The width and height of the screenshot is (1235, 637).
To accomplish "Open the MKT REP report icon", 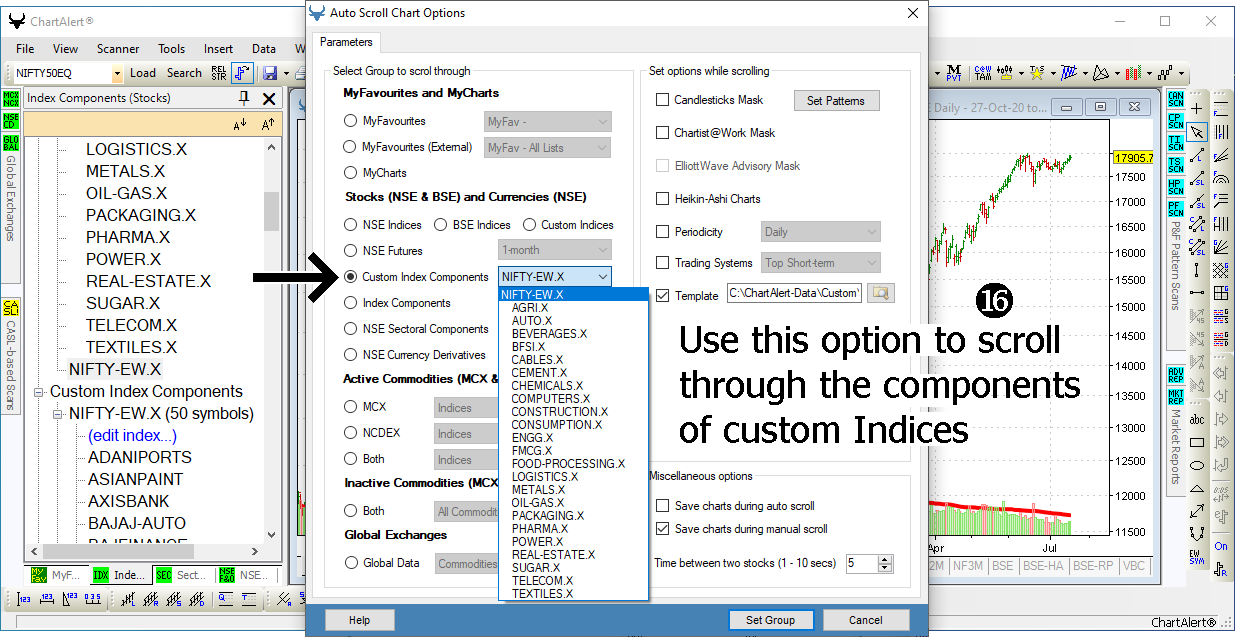I will tap(1175, 397).
